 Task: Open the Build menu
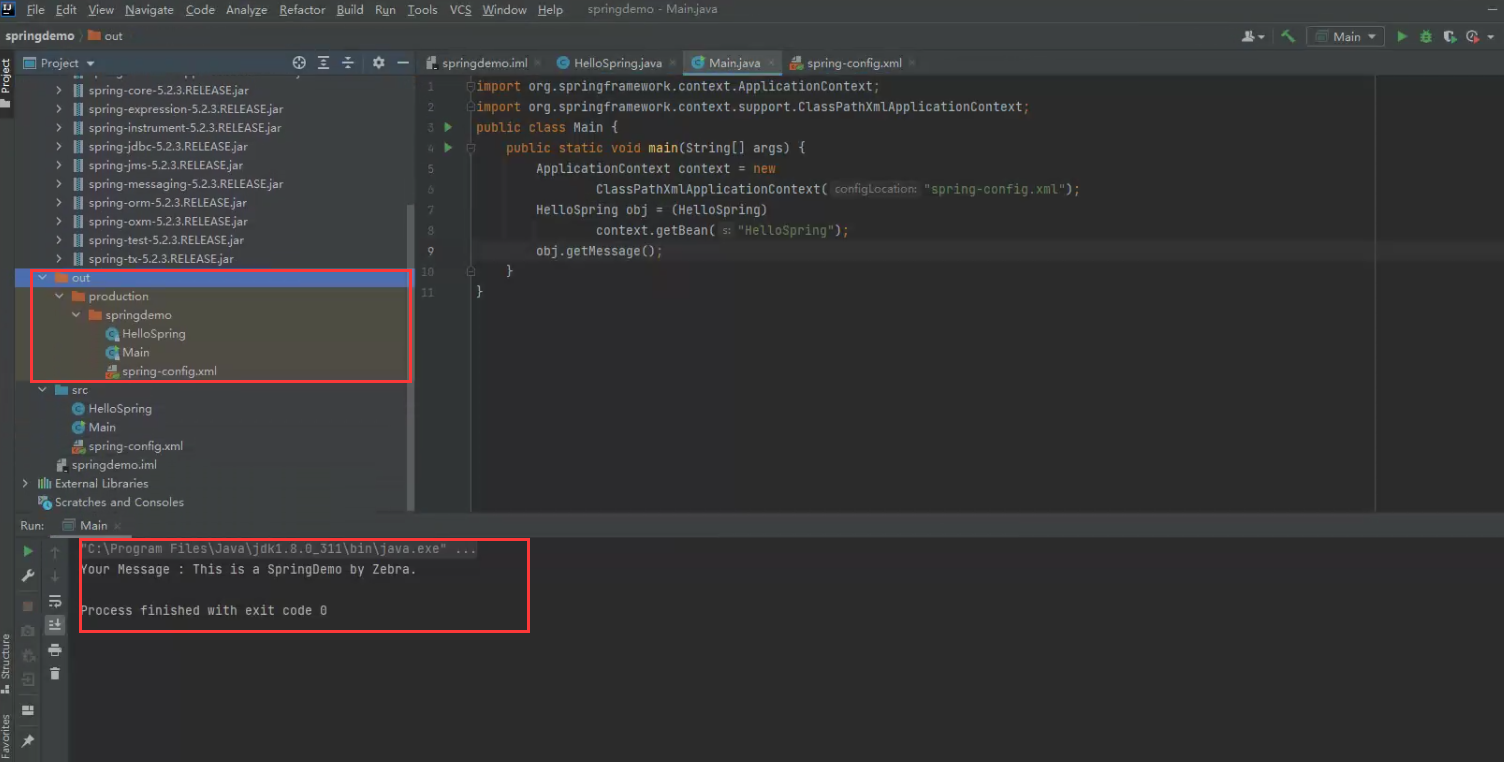coord(350,10)
